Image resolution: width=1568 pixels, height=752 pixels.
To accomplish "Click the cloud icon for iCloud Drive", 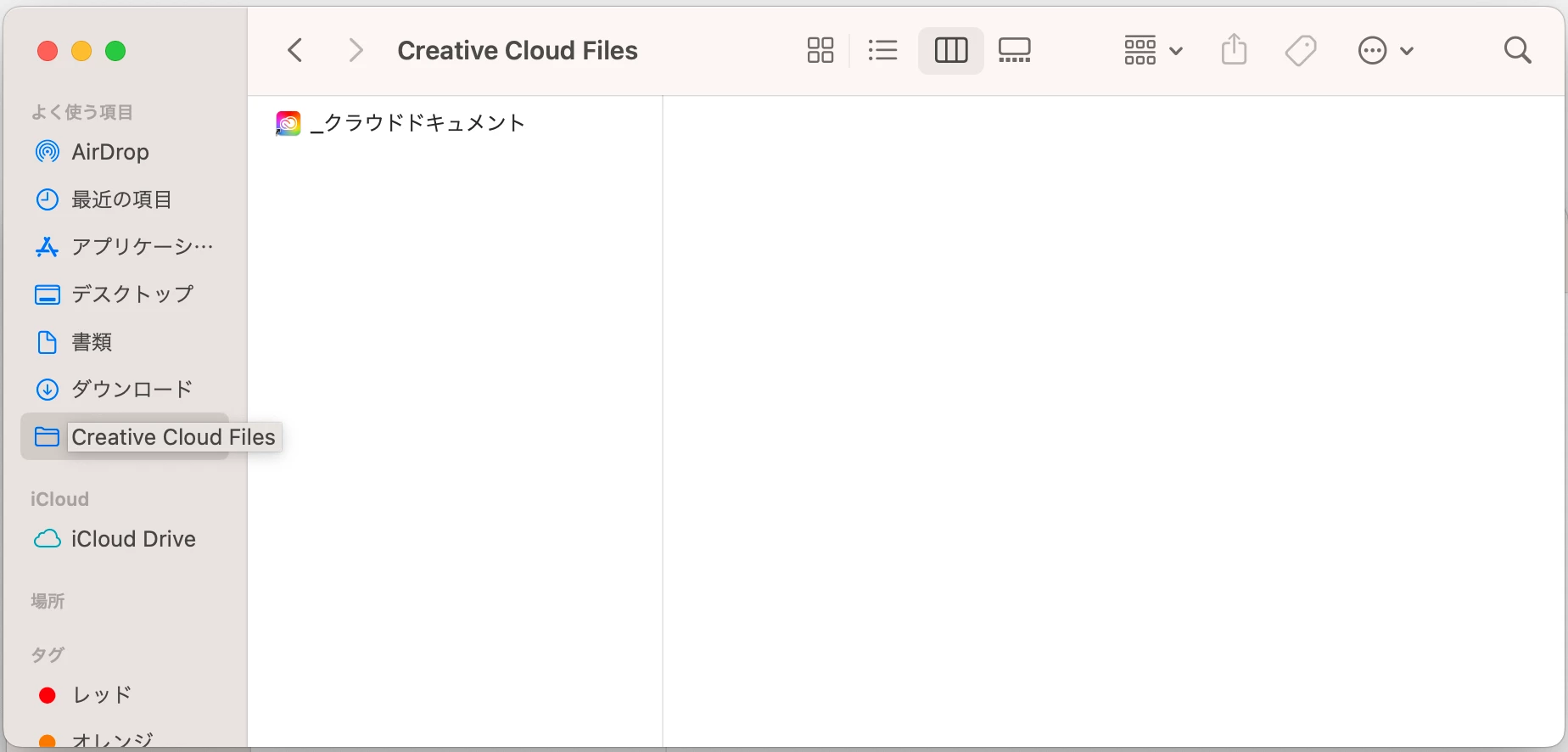I will 48,539.
